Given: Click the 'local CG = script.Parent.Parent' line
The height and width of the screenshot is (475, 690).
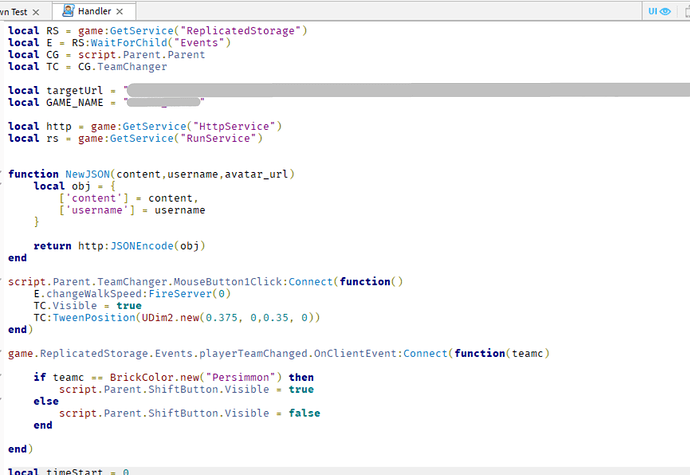Looking at the screenshot, I should click(x=106, y=55).
